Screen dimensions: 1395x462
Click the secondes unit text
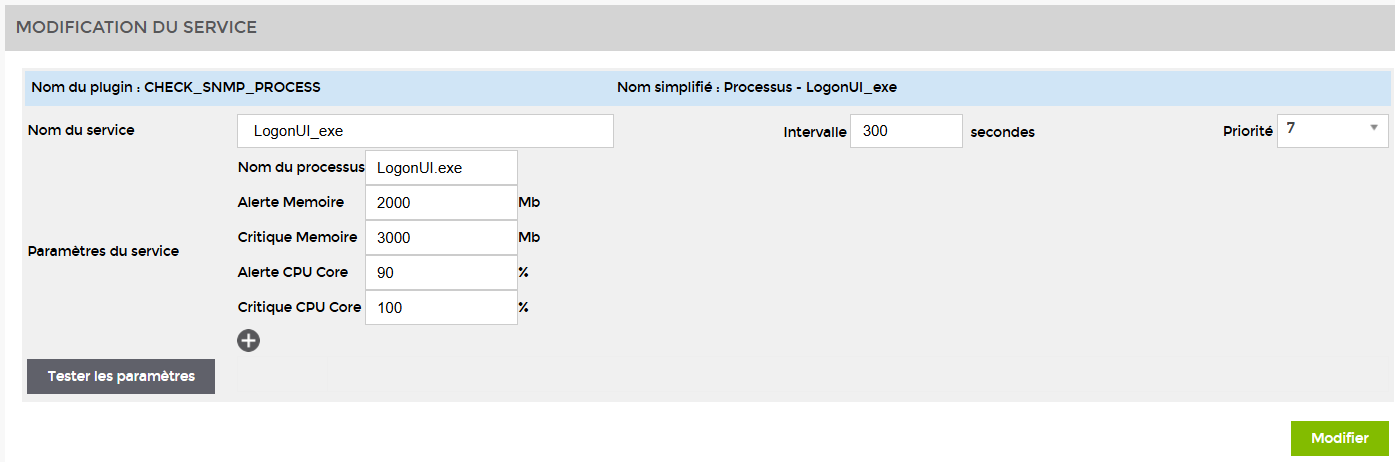(x=1002, y=132)
